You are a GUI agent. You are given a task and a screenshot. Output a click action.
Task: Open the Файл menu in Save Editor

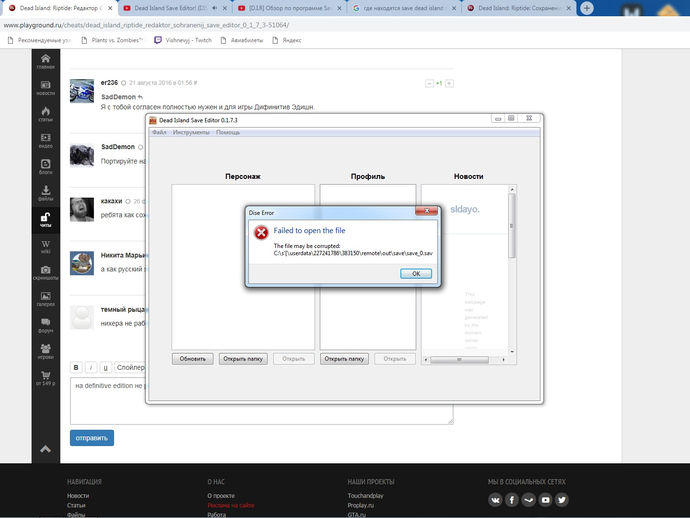pyautogui.click(x=159, y=132)
